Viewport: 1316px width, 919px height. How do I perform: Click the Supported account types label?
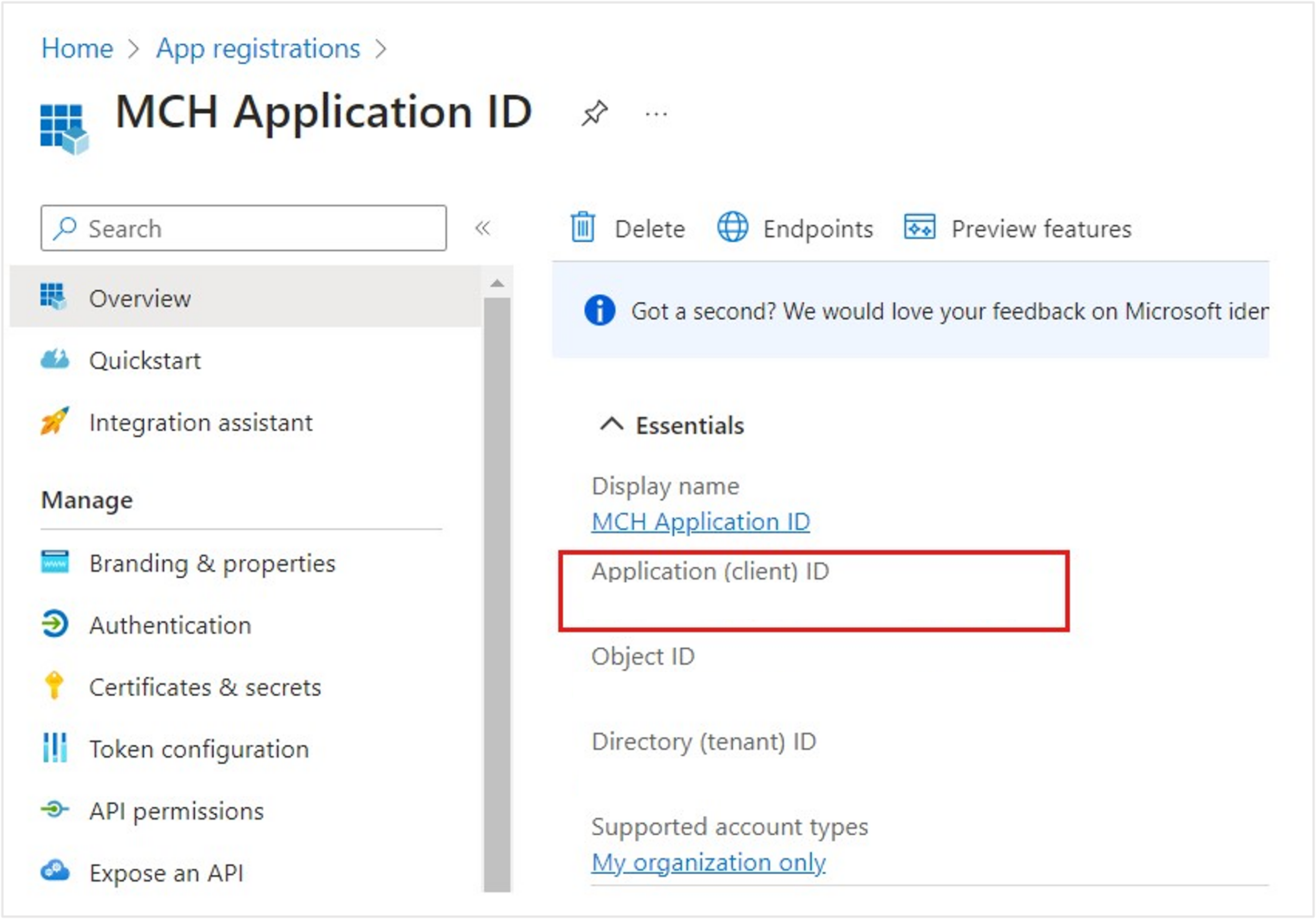730,827
